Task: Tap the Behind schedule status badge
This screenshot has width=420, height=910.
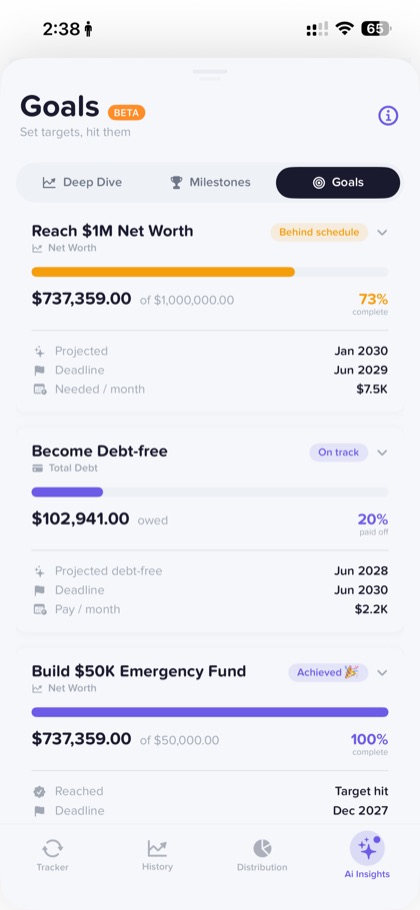Action: tap(319, 233)
